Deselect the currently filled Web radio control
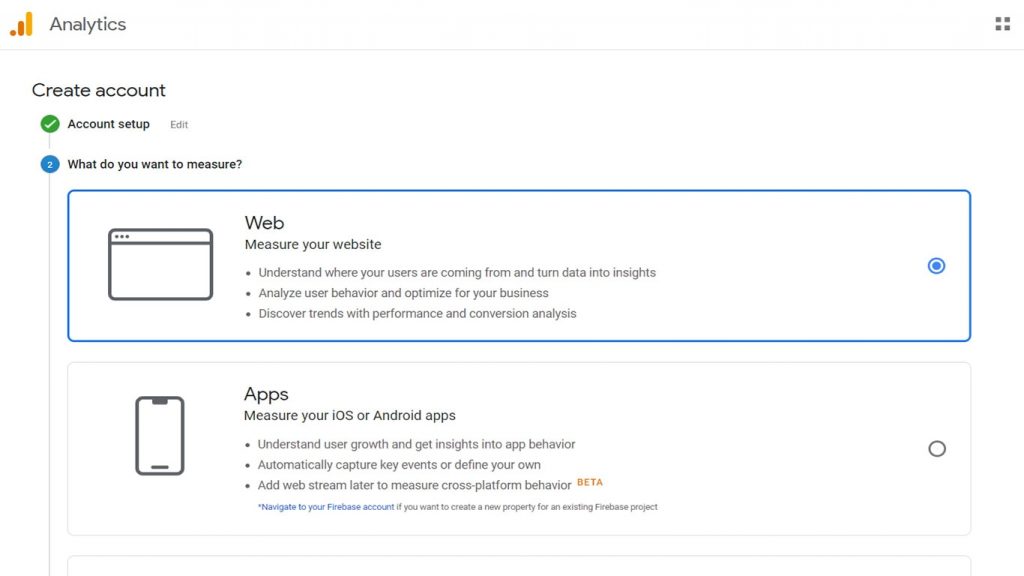The height and width of the screenshot is (576, 1024). coord(936,265)
